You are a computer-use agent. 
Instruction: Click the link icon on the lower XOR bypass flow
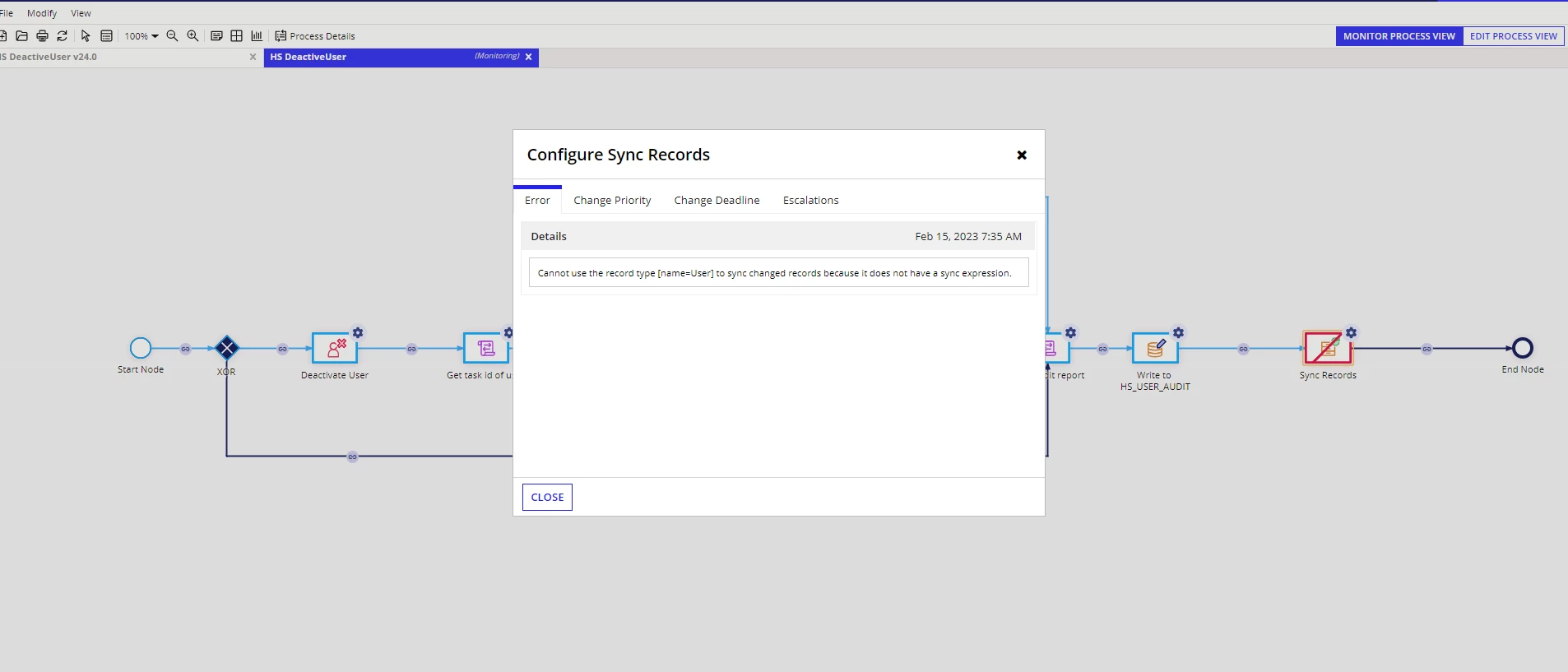353,456
